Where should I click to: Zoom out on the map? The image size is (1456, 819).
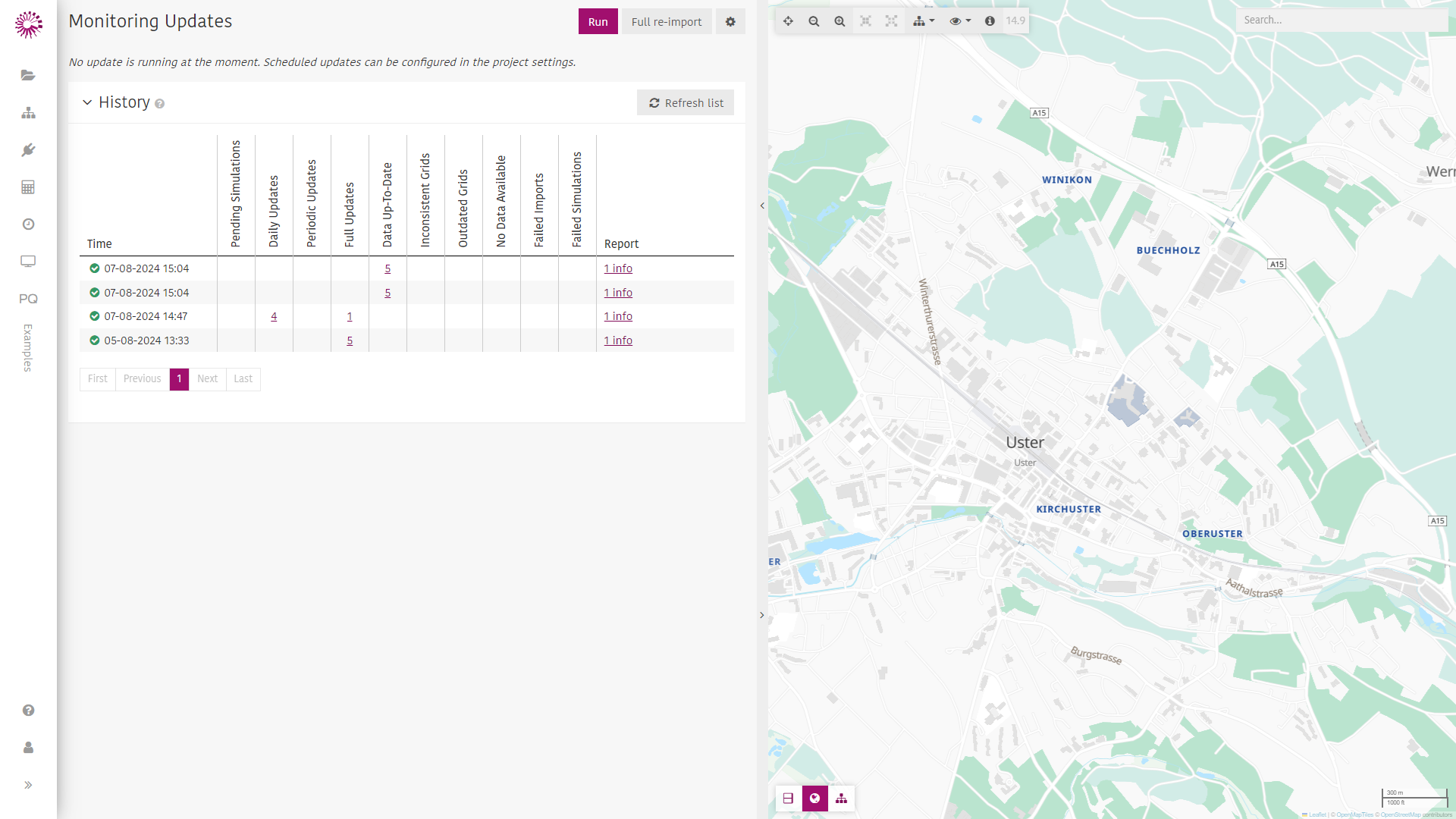(814, 21)
